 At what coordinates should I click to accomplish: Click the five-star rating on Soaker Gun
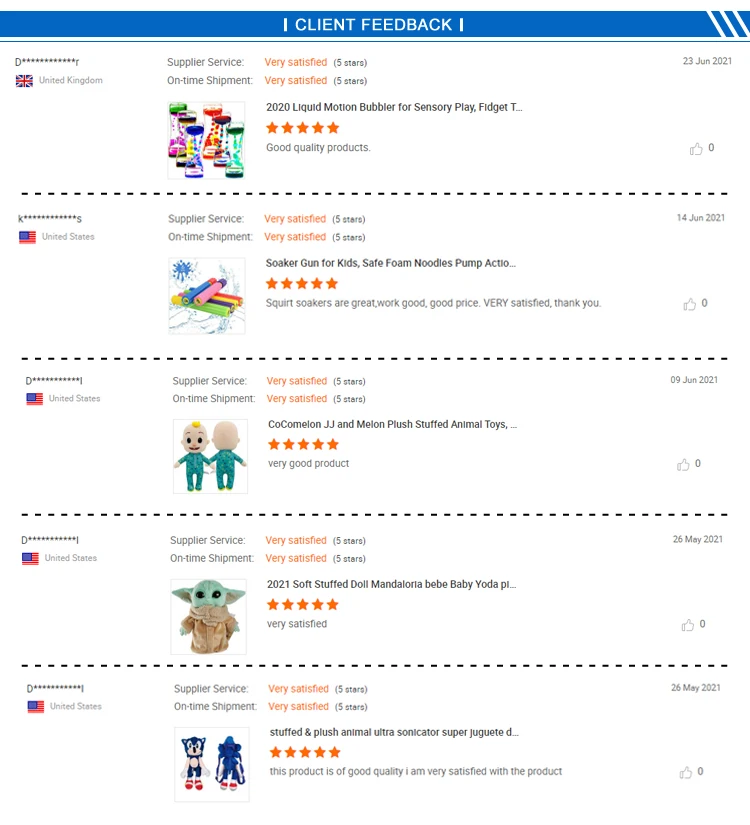(x=302, y=284)
